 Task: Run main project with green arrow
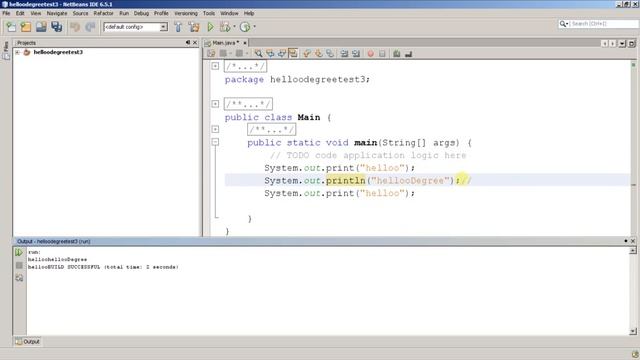210,27
